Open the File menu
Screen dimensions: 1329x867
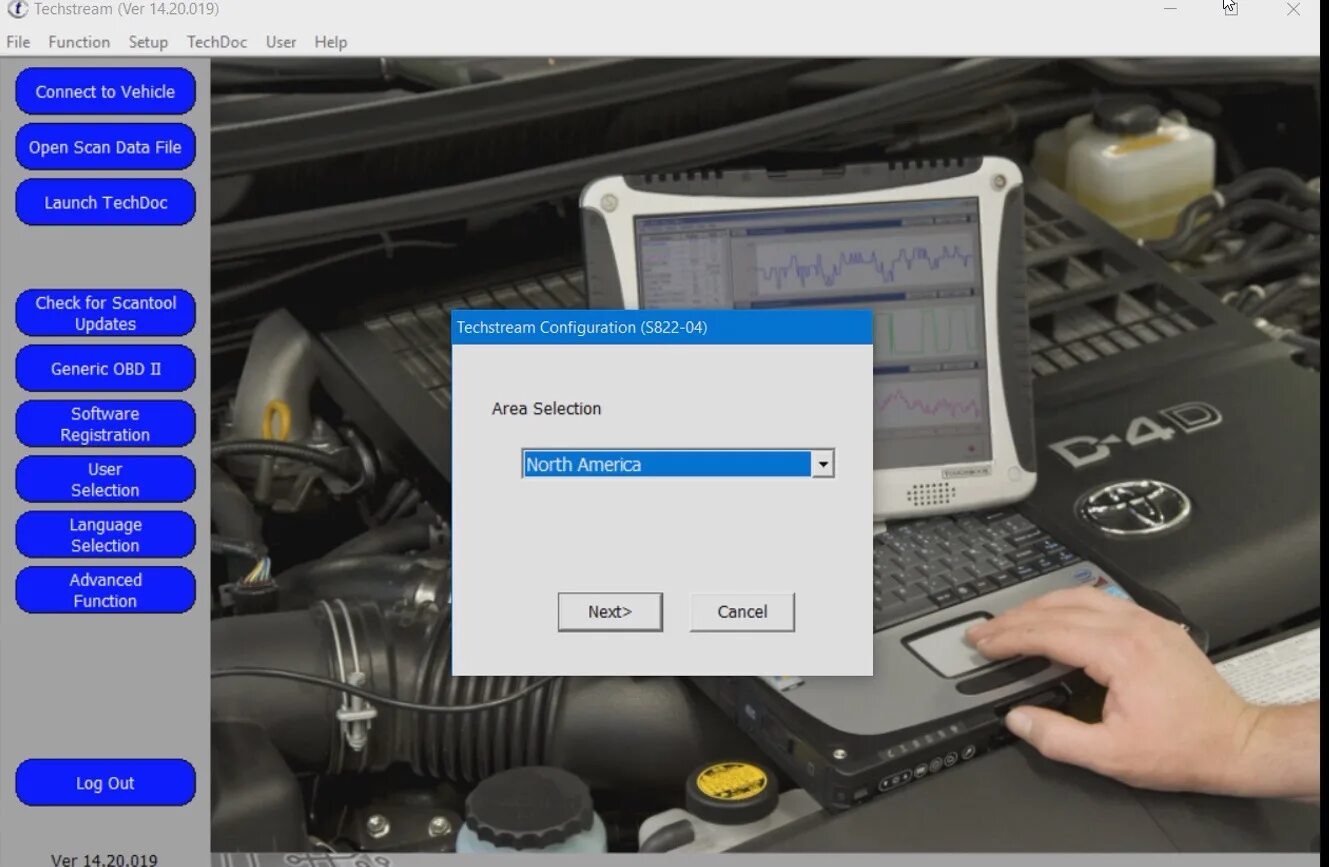click(18, 42)
